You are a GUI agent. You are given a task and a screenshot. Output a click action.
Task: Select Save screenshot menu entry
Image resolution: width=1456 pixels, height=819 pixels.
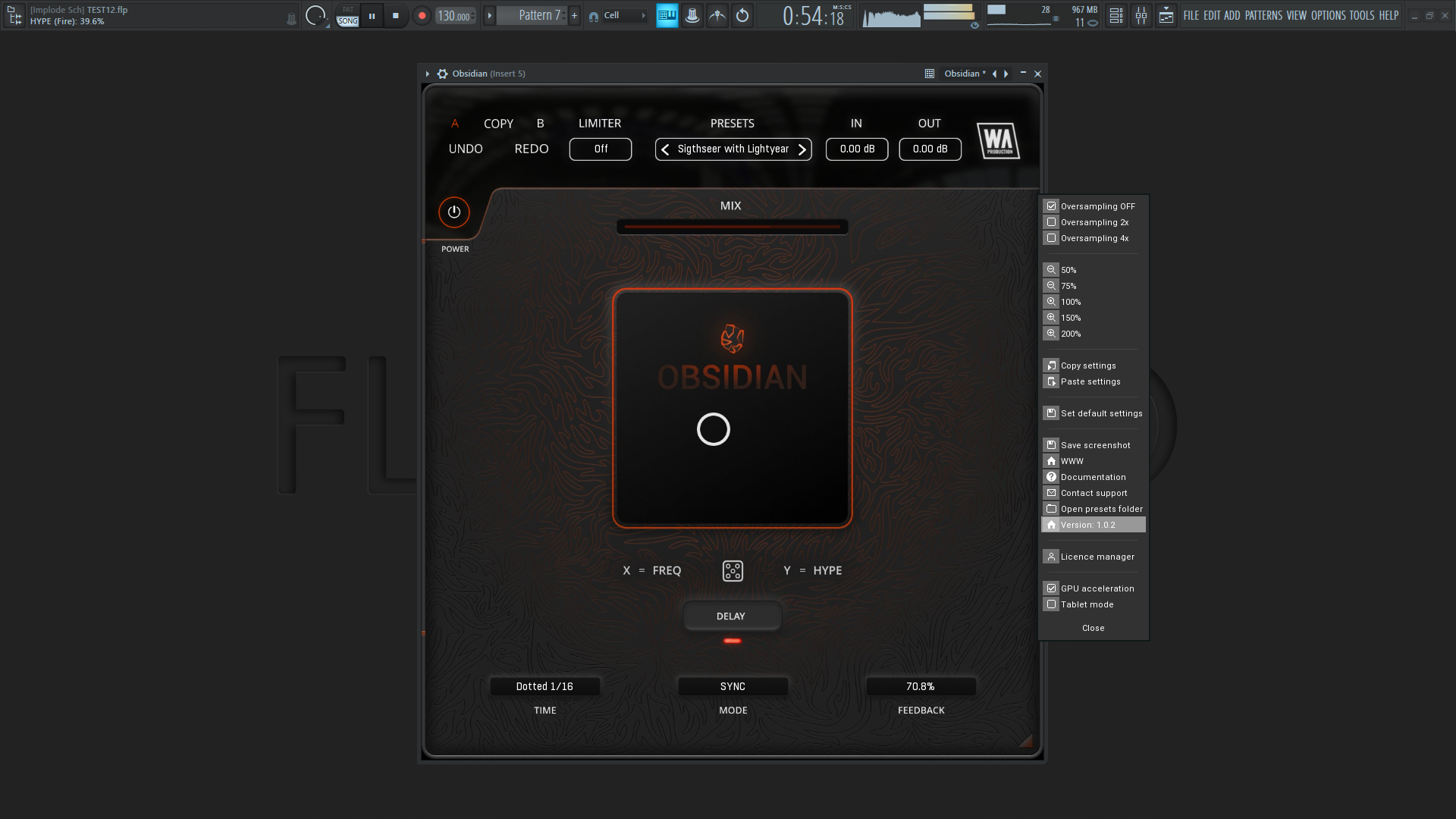click(x=1094, y=445)
